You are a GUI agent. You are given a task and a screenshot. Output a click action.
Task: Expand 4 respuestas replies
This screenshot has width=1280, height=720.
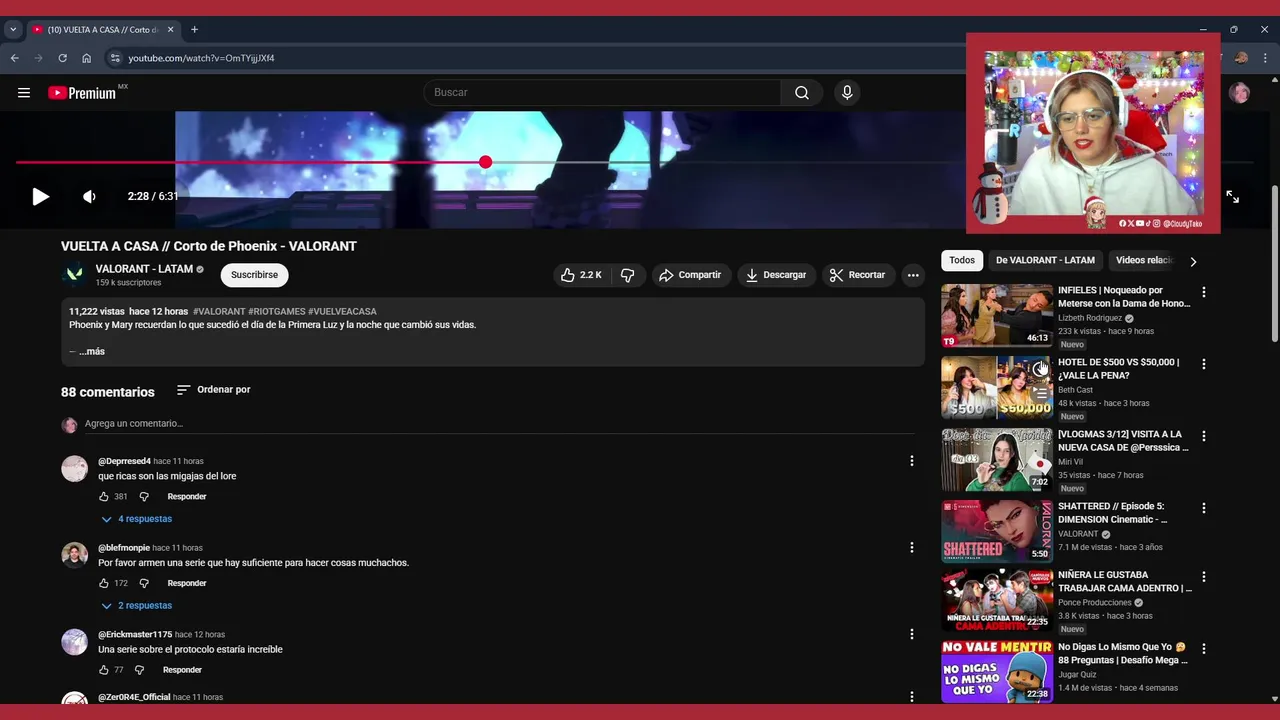136,519
